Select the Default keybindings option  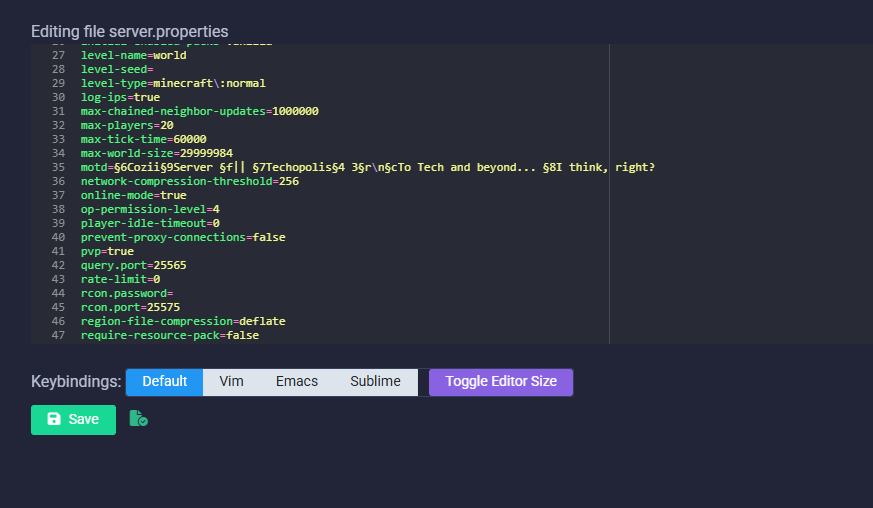[x=164, y=382]
